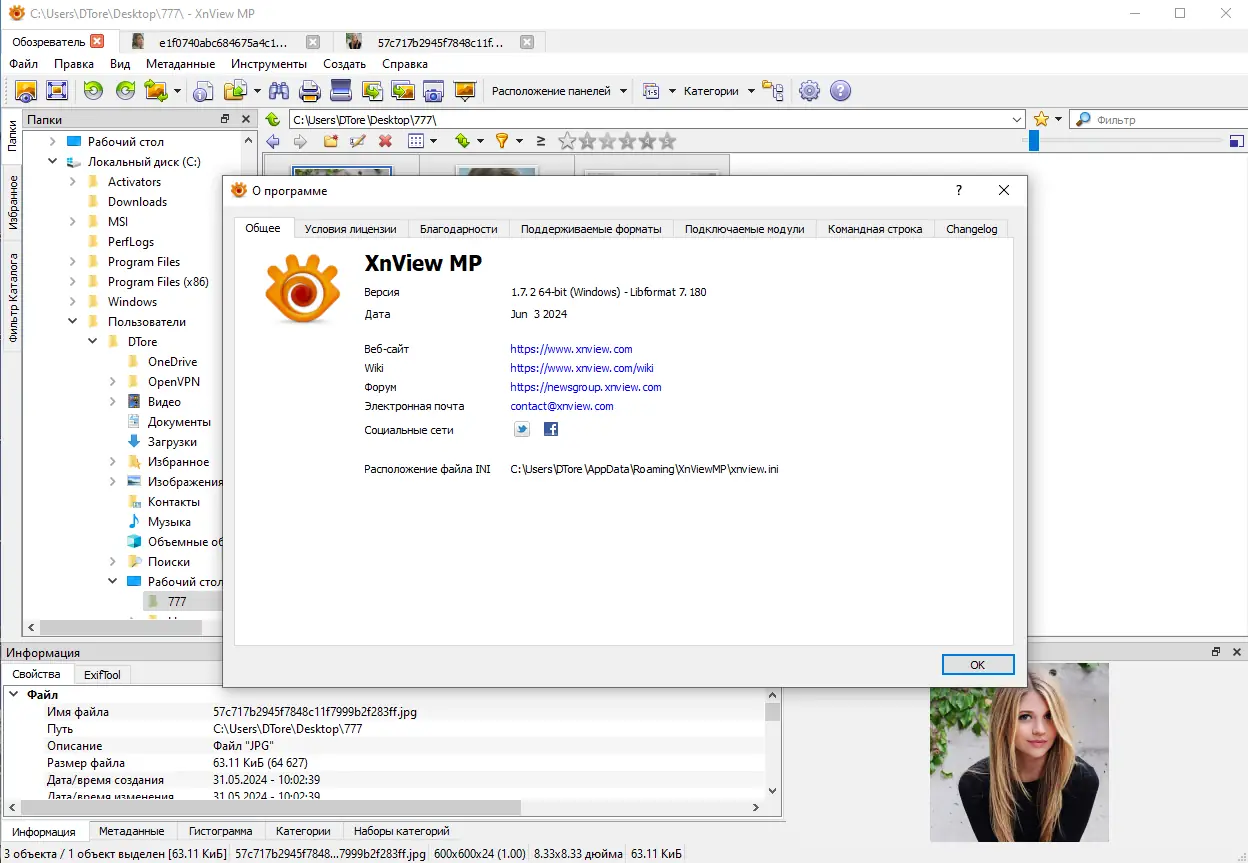Screen dimensions: 1248x863
Task: Open the Facebook social icon
Action: click(551, 429)
